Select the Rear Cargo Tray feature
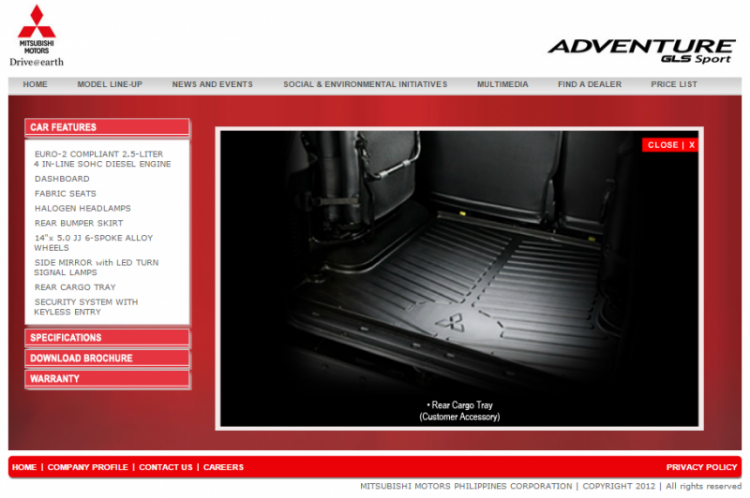 click(75, 288)
